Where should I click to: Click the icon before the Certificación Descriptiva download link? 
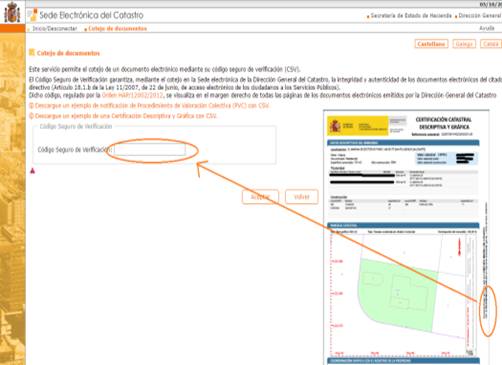[x=32, y=116]
